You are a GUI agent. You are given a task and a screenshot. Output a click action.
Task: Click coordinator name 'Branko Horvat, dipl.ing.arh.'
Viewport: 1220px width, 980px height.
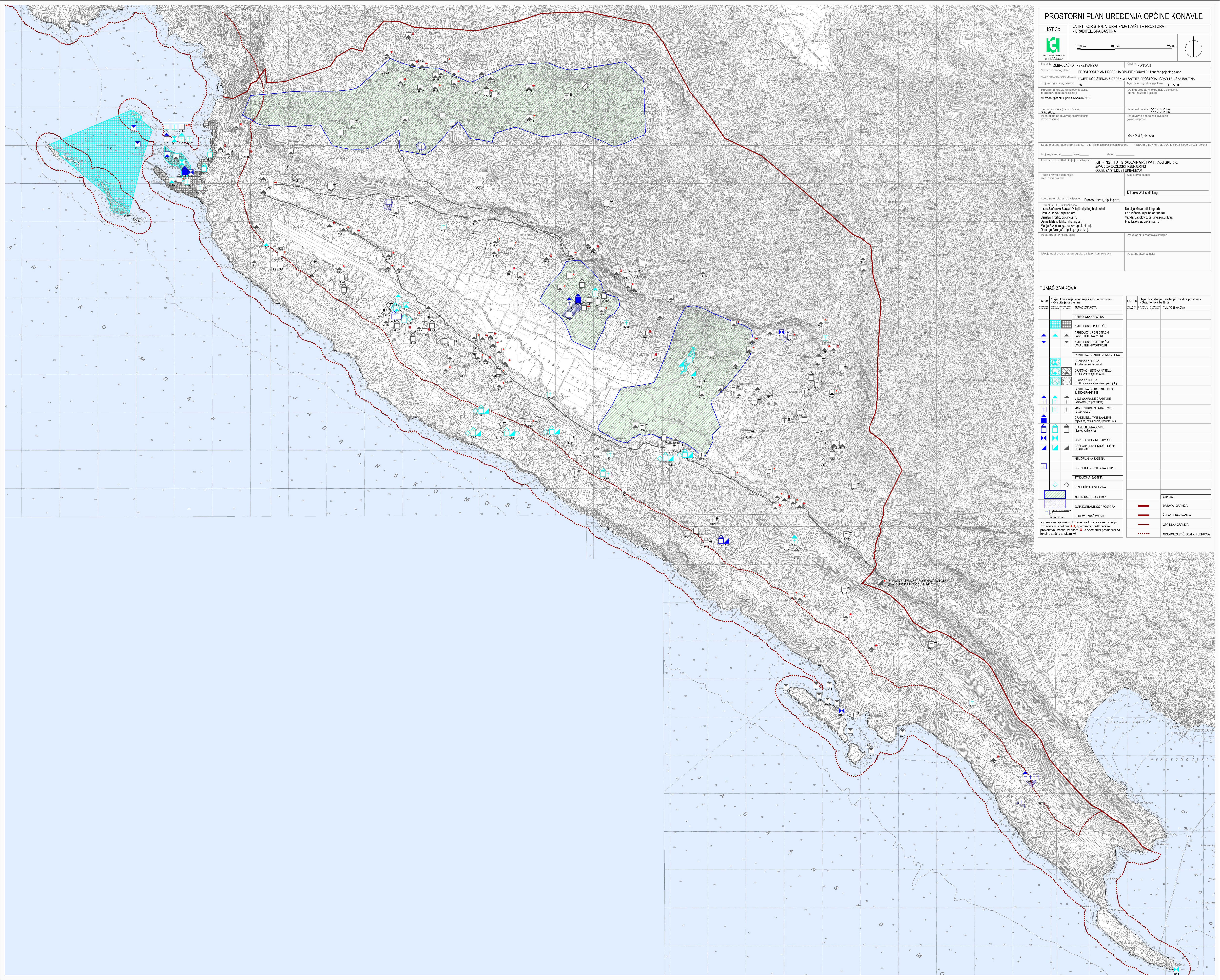coord(1102,200)
